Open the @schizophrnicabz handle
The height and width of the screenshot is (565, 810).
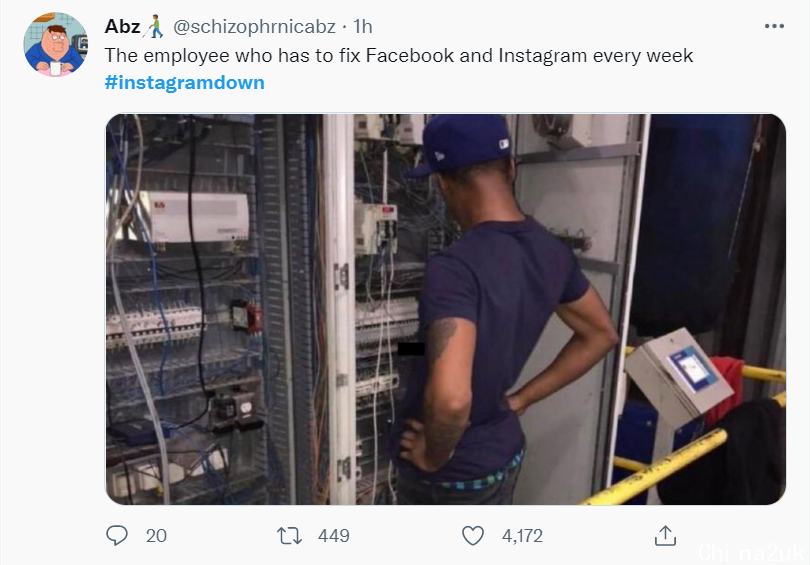(254, 26)
